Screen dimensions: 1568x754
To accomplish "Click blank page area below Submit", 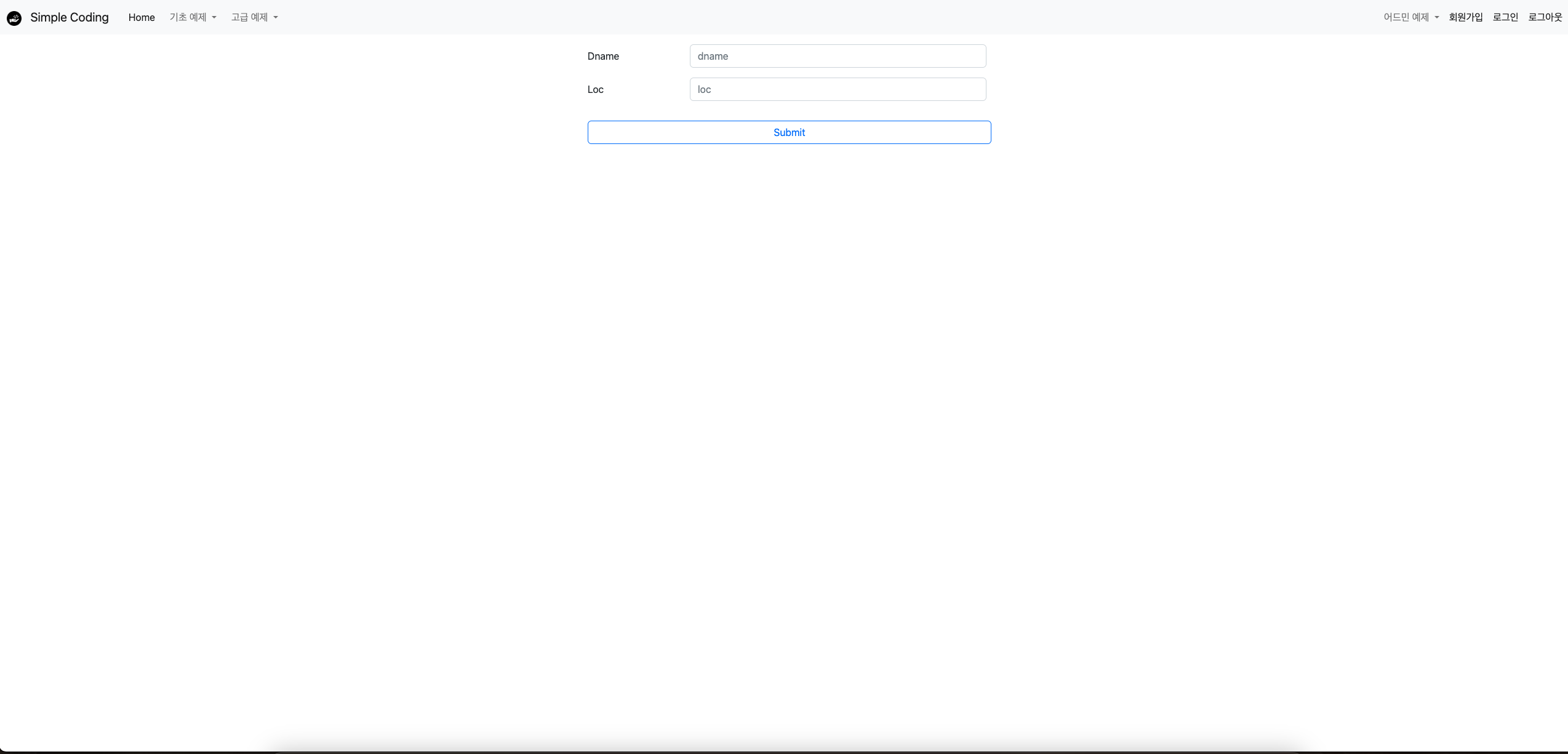I will (x=789, y=369).
